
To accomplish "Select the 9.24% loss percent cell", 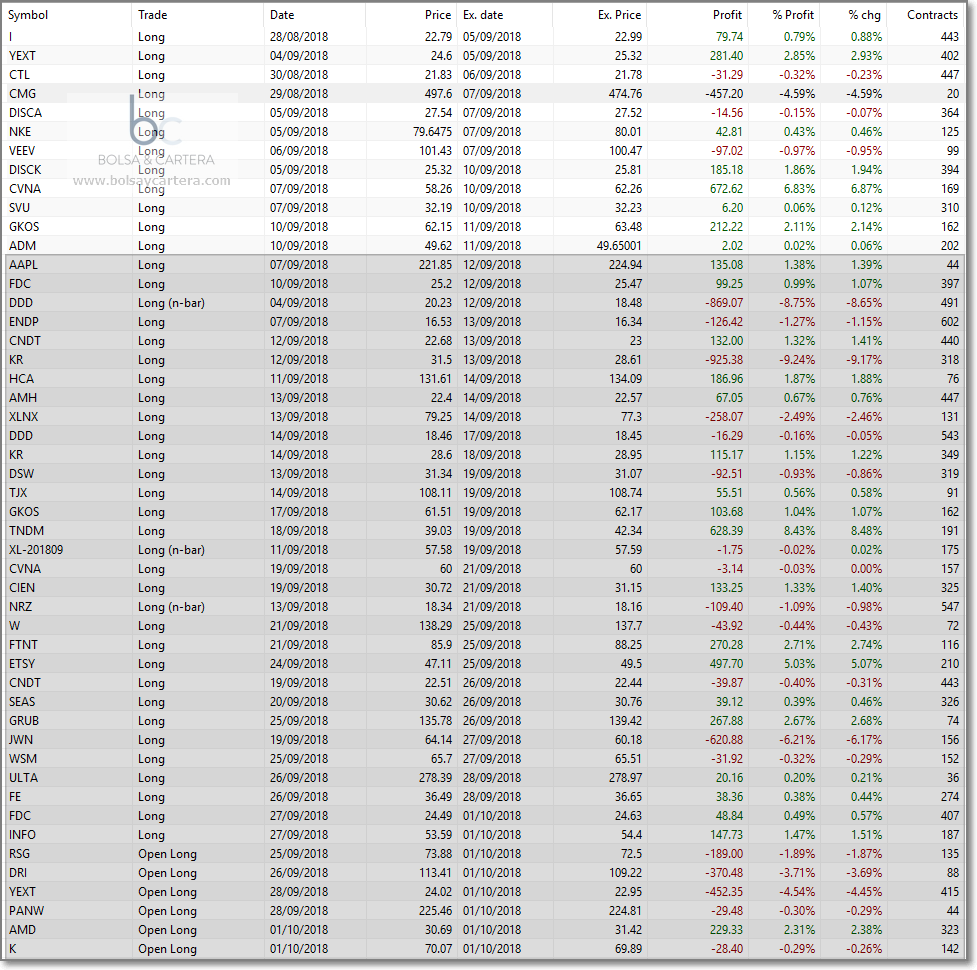I will click(797, 359).
